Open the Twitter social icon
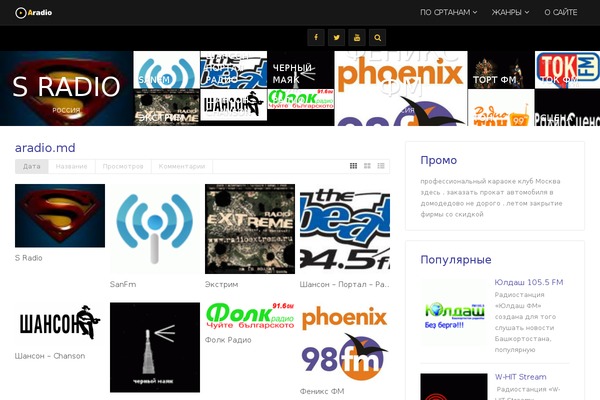This screenshot has width=600, height=400. pos(336,38)
